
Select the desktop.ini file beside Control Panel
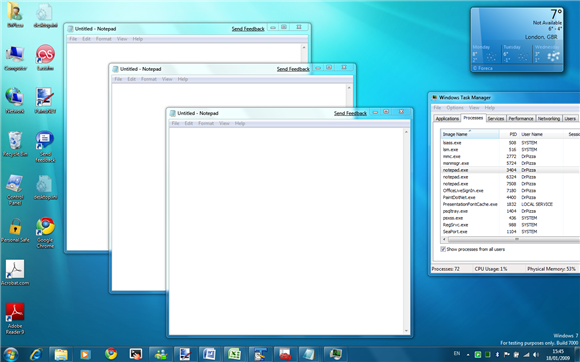tap(45, 187)
